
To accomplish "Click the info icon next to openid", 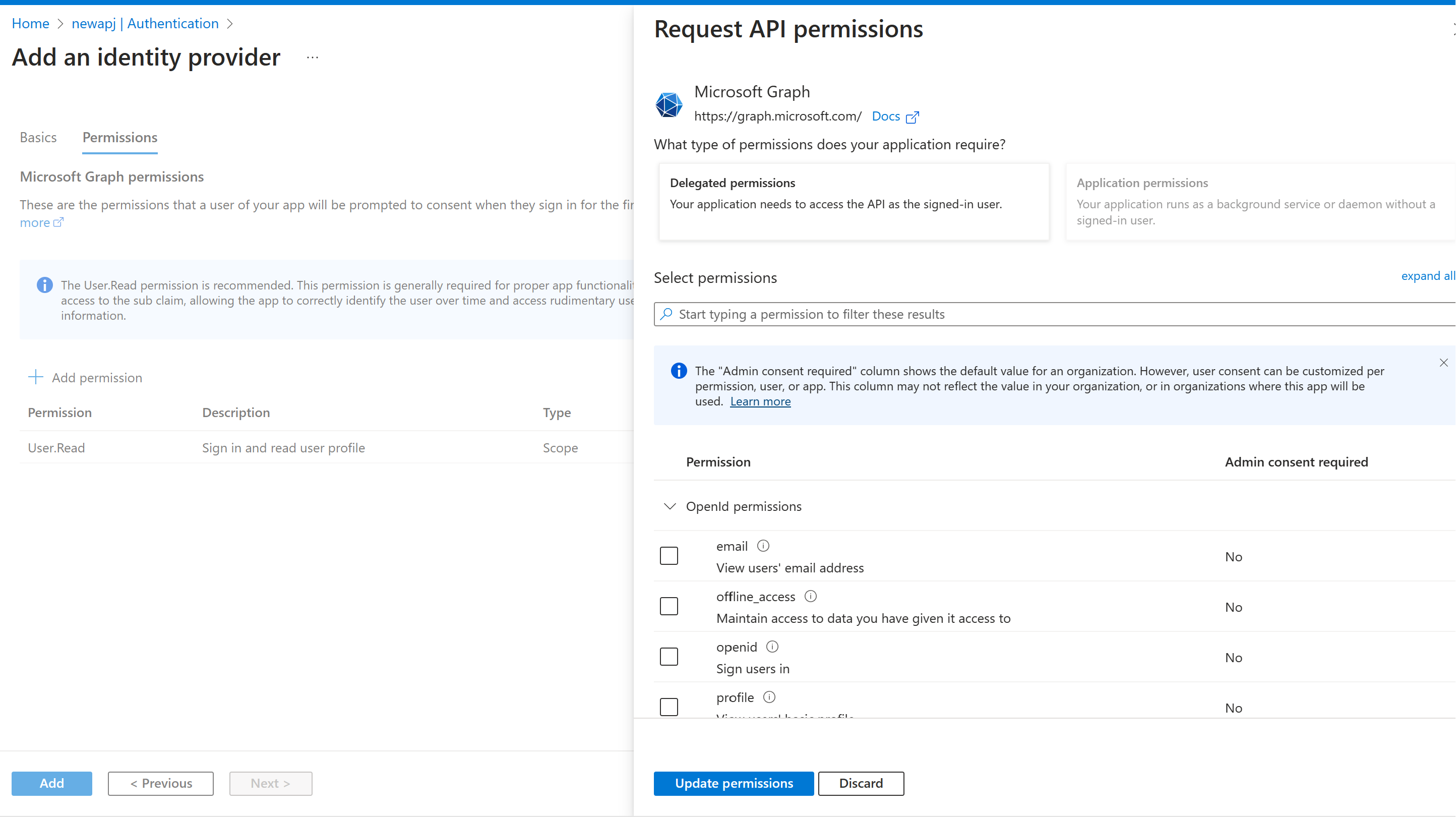I will tap(772, 646).
